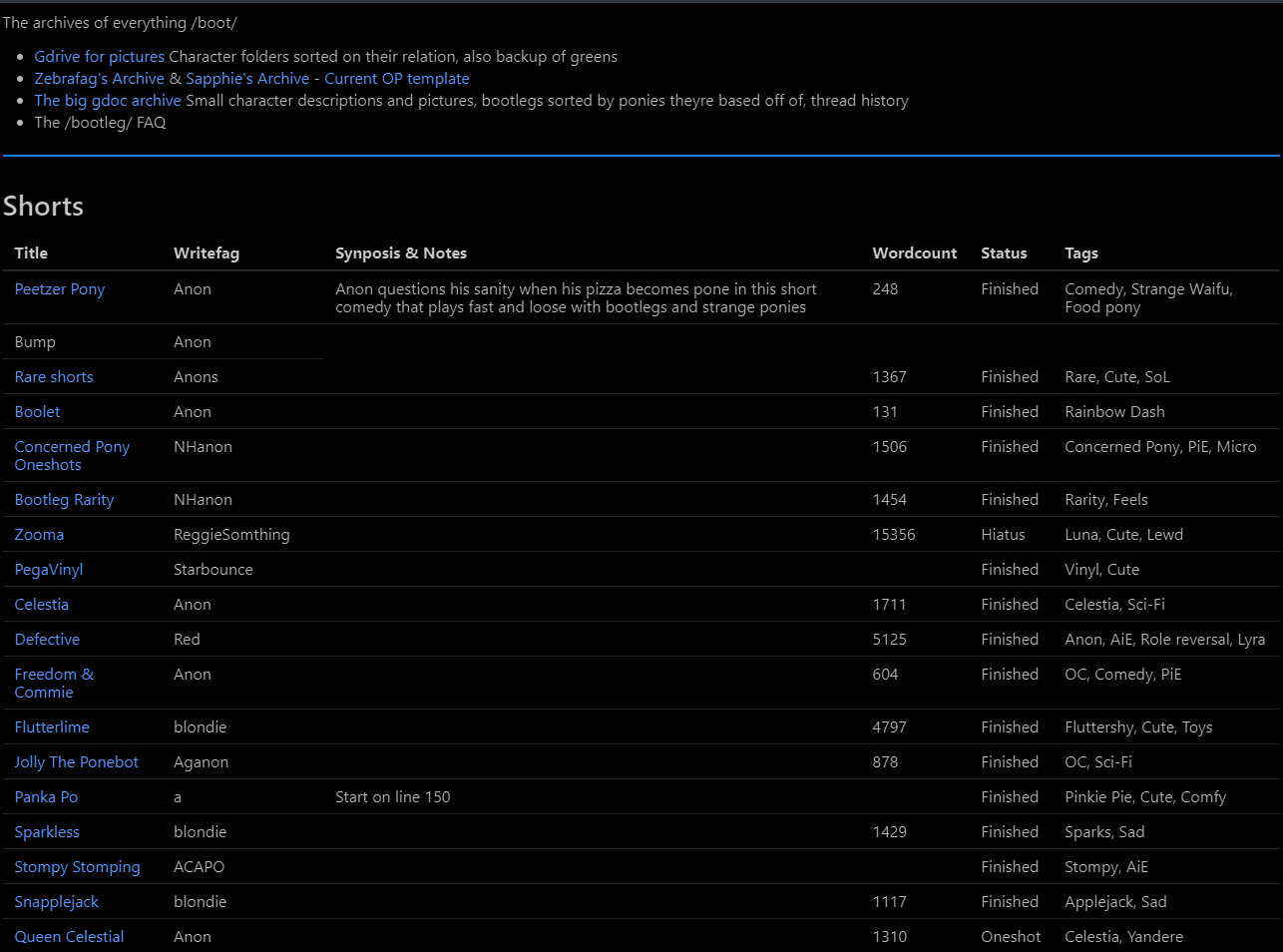The height and width of the screenshot is (952, 1283).
Task: Click the Wordcount column header
Action: [x=915, y=253]
